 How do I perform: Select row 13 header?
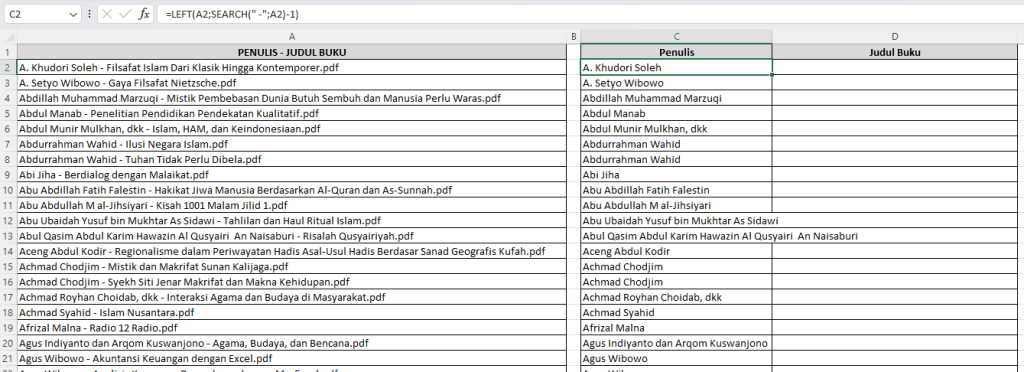point(8,236)
